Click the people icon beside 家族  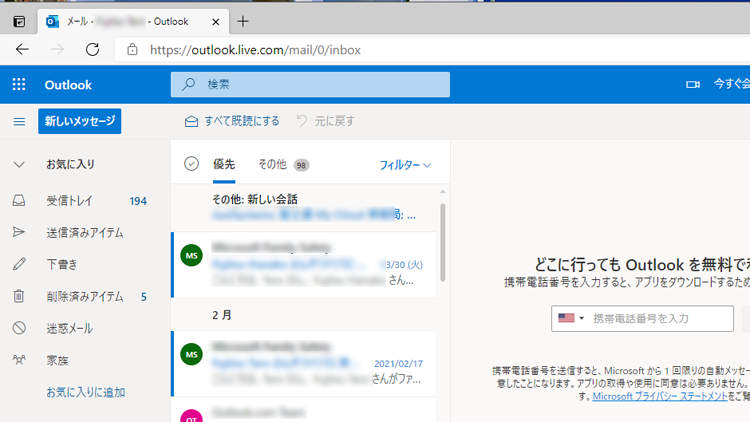point(19,360)
